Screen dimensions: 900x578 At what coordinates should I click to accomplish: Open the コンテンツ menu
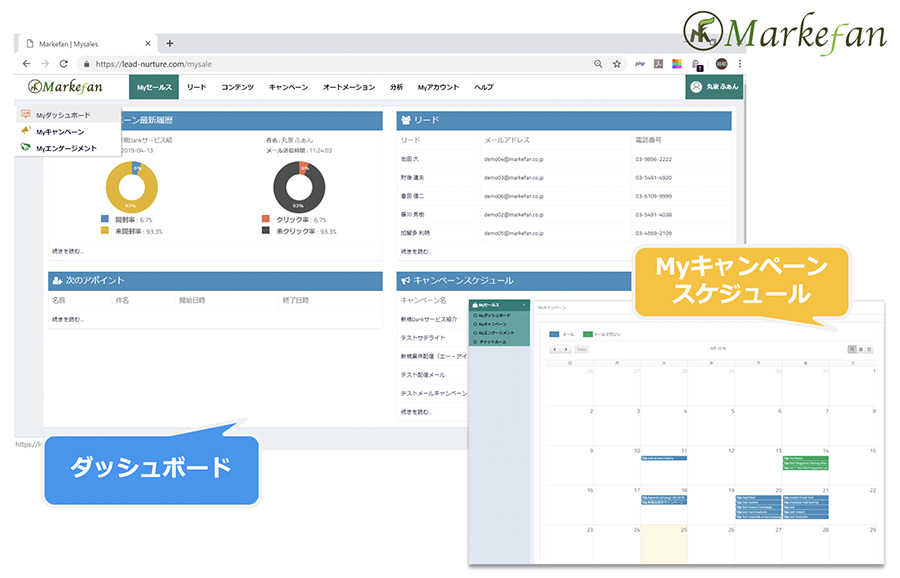pyautogui.click(x=238, y=87)
